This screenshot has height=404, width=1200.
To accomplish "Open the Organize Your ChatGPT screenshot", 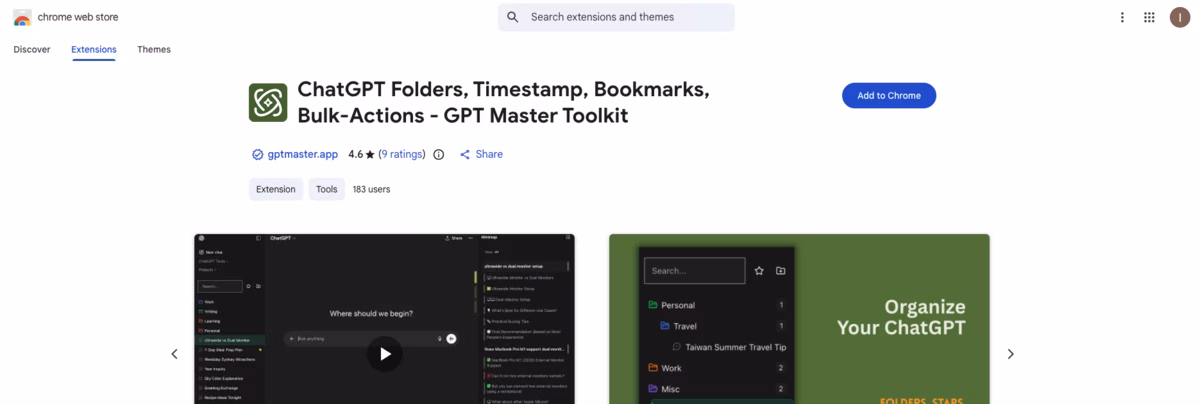I will tap(799, 319).
